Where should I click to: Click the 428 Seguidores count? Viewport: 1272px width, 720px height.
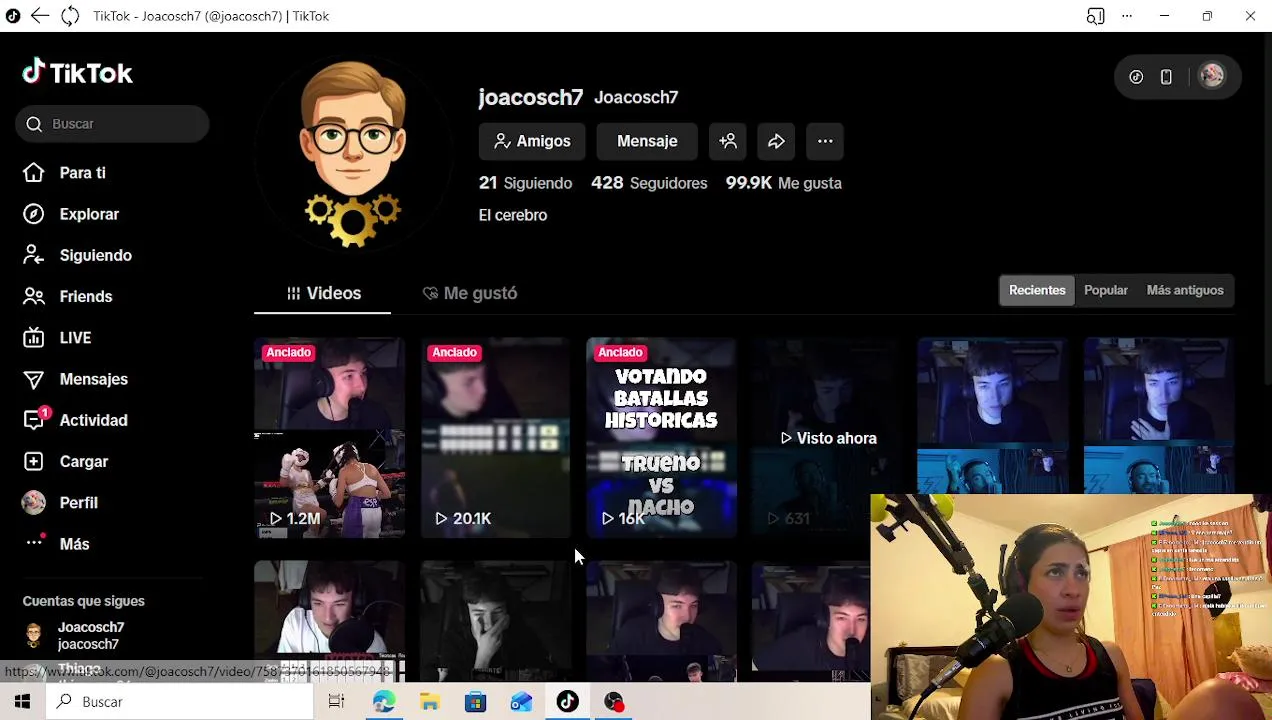point(649,183)
